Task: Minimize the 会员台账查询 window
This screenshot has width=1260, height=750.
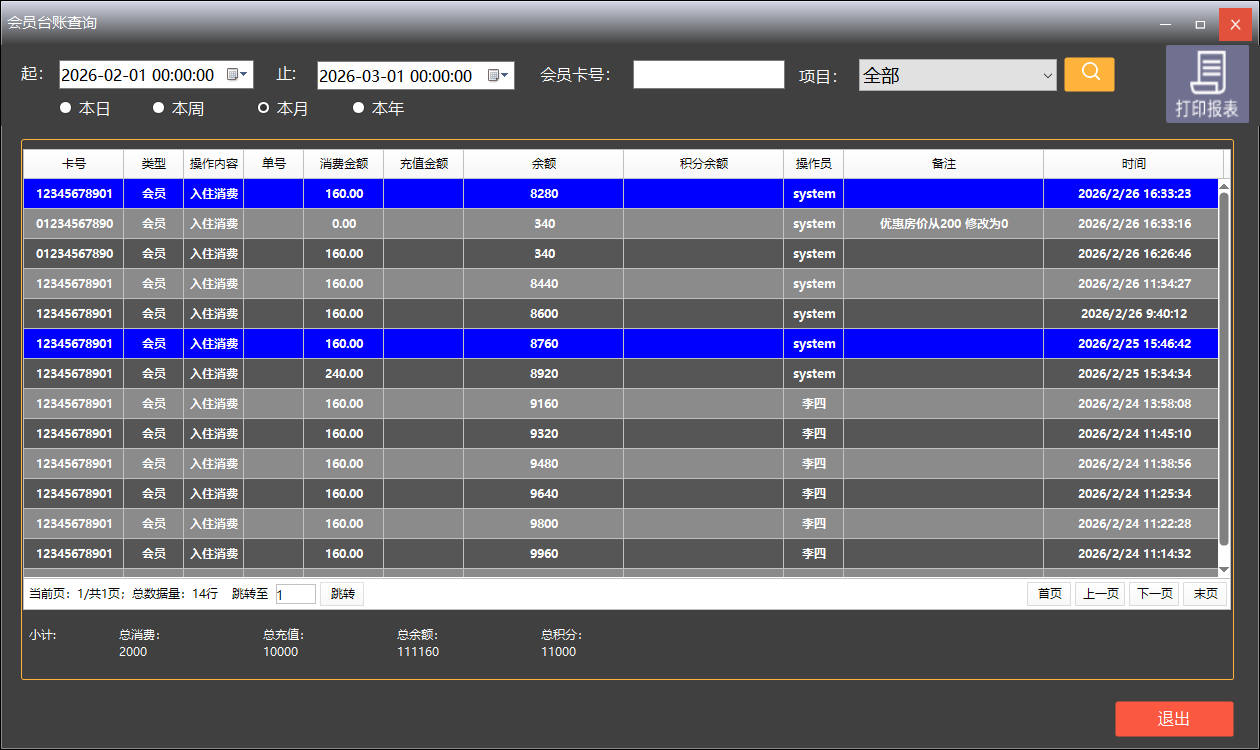Action: click(1164, 24)
